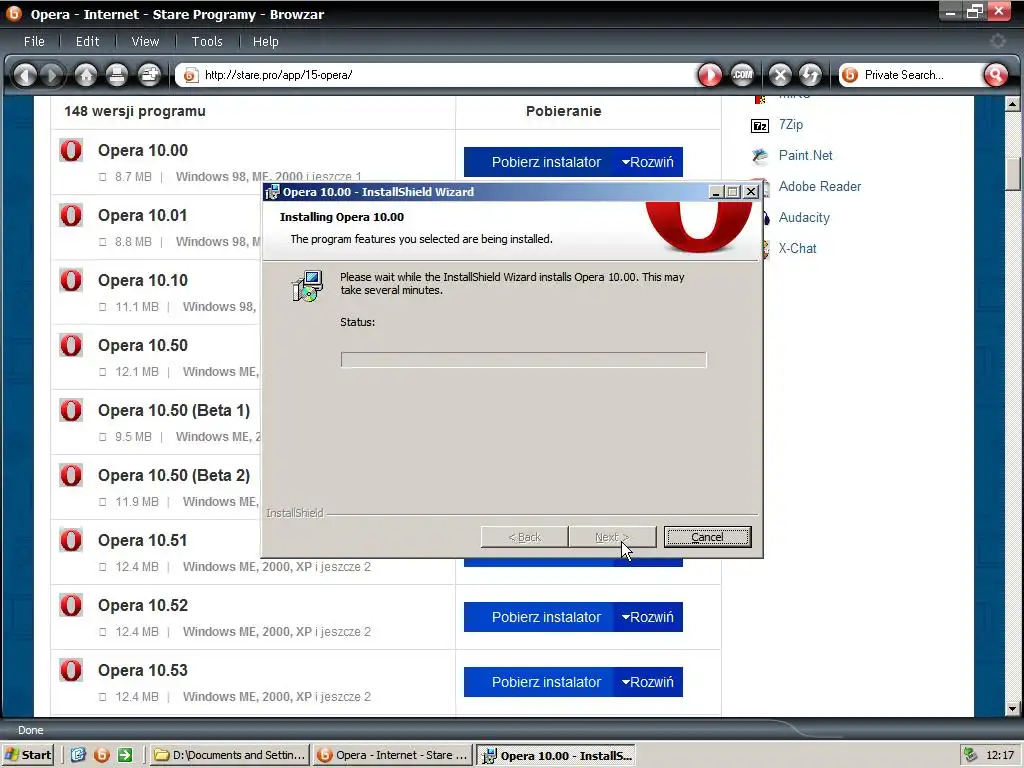1024x768 pixels.
Task: Click the Opera 10.50 (Beta 2) title text
Action: pyautogui.click(x=174, y=475)
